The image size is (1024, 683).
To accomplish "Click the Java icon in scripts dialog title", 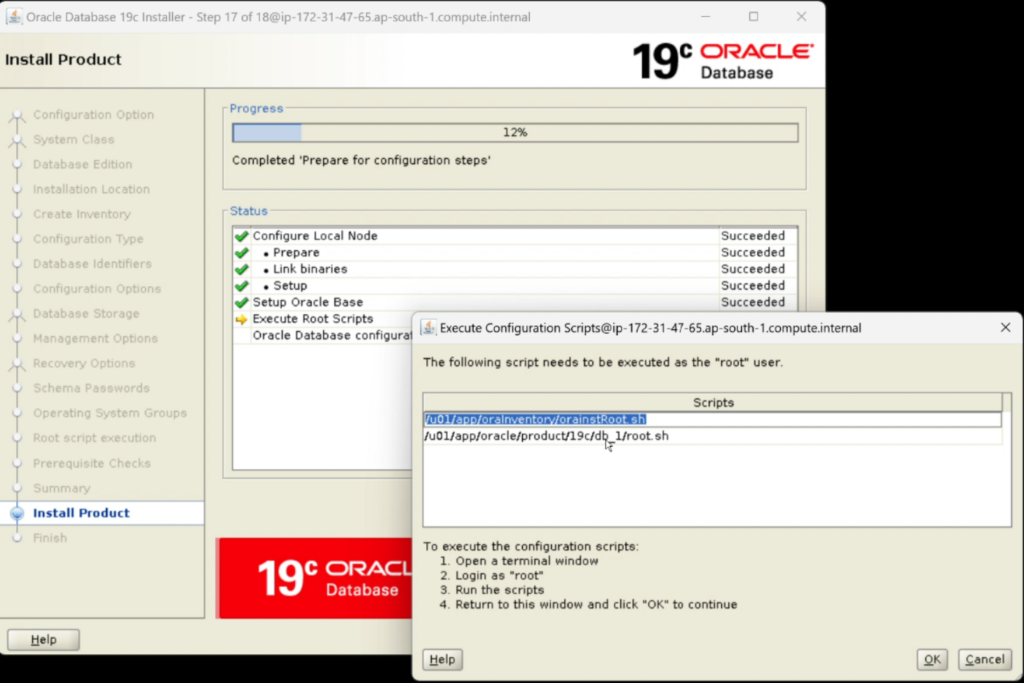I will [x=428, y=328].
